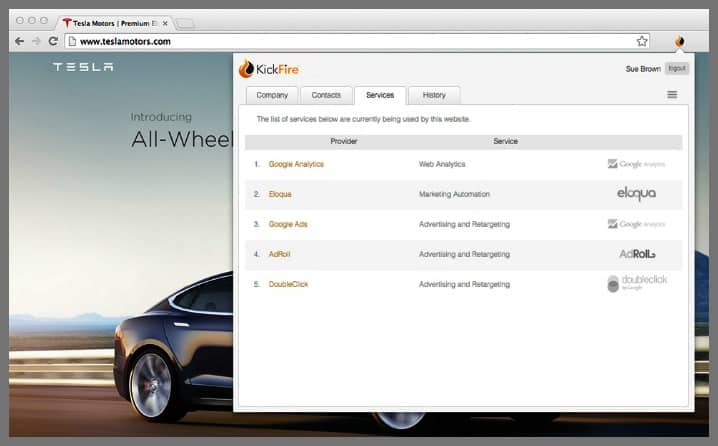Open the KickFire hamburger menu
718x446 pixels.
click(672, 95)
